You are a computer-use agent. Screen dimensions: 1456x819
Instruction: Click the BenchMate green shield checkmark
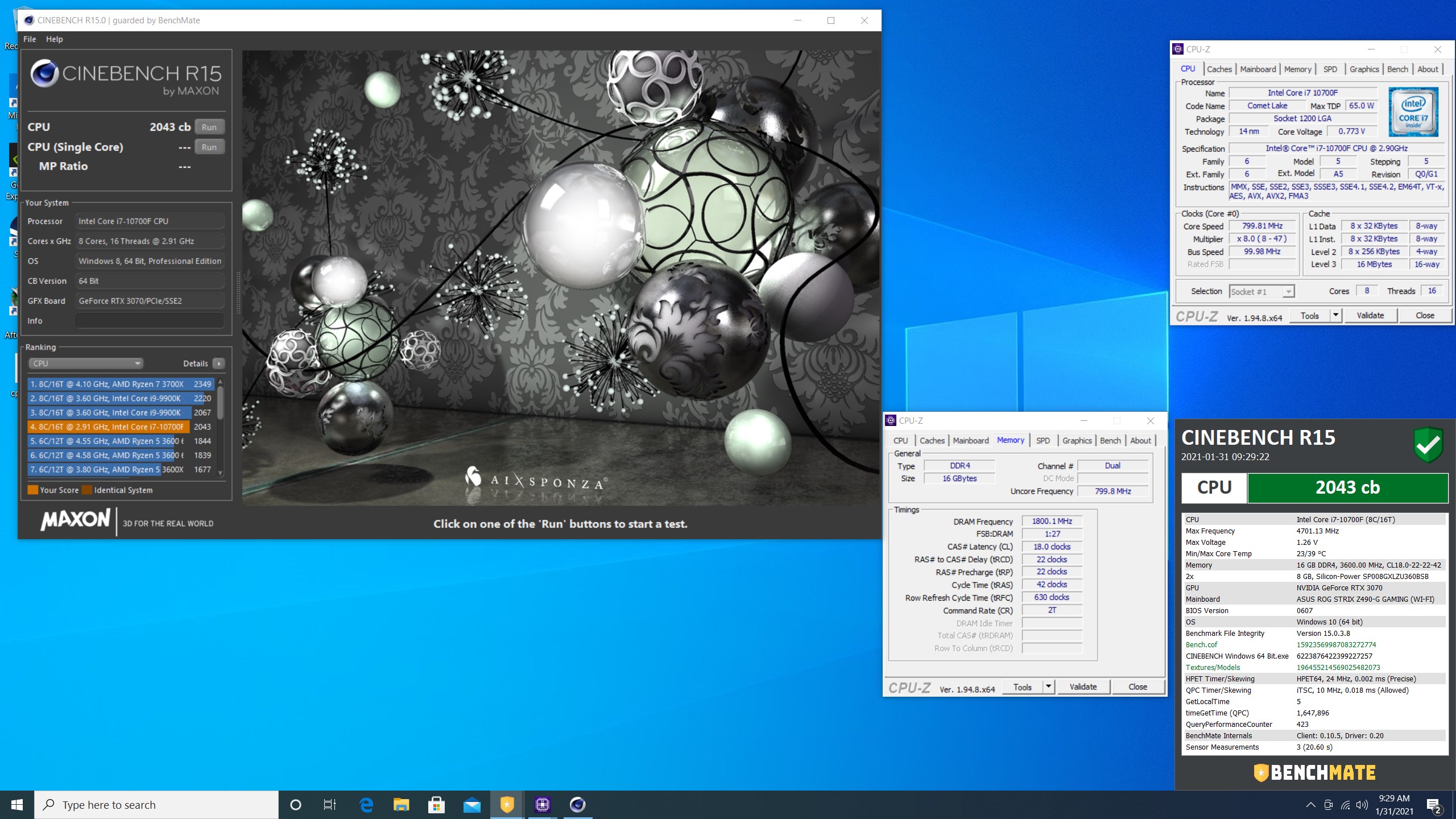(x=1428, y=445)
